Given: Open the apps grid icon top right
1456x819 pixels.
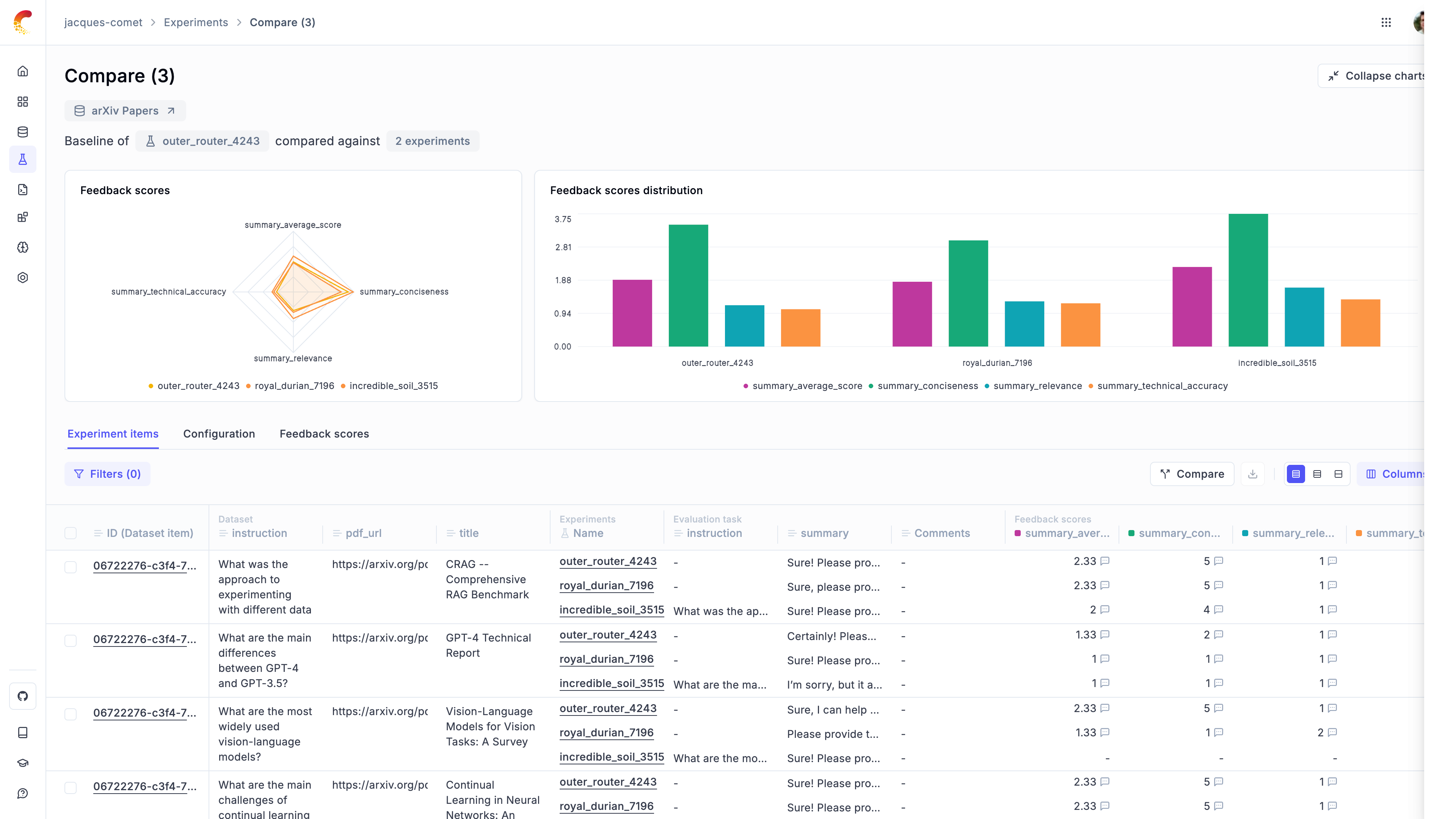Looking at the screenshot, I should click(1386, 23).
